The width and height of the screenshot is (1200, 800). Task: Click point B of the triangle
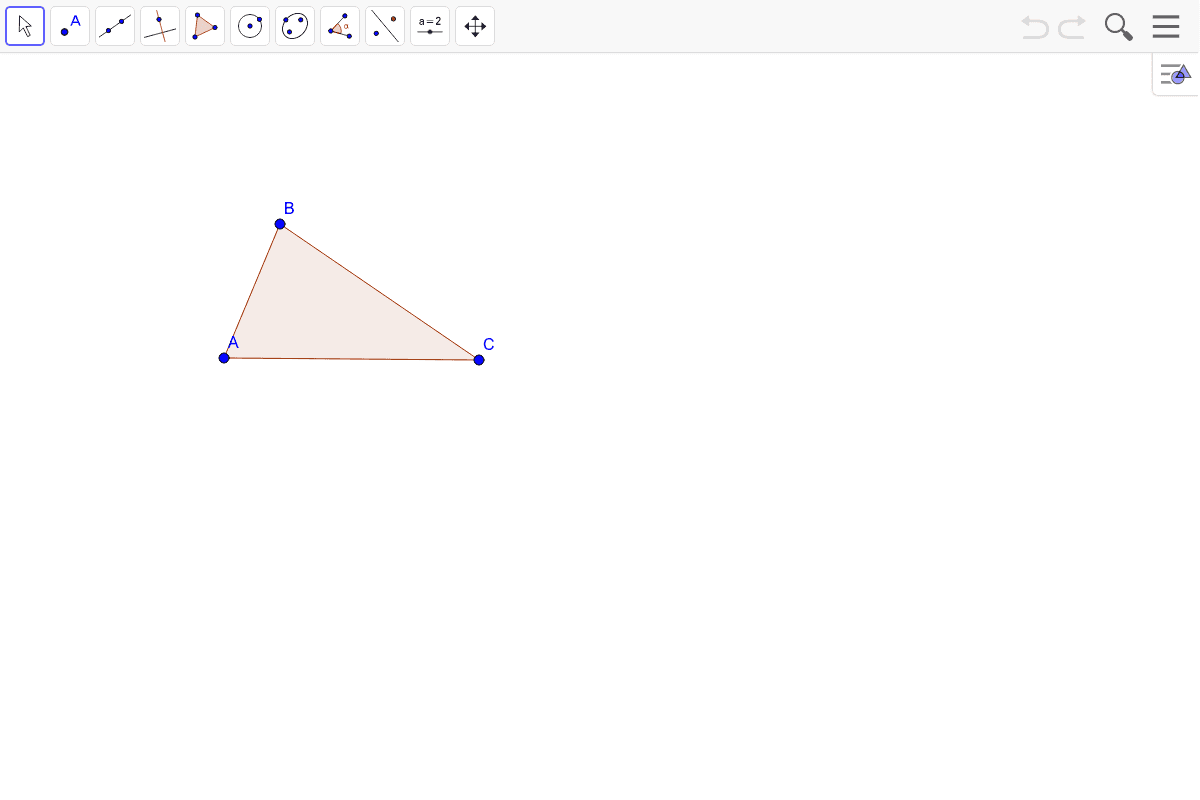280,224
